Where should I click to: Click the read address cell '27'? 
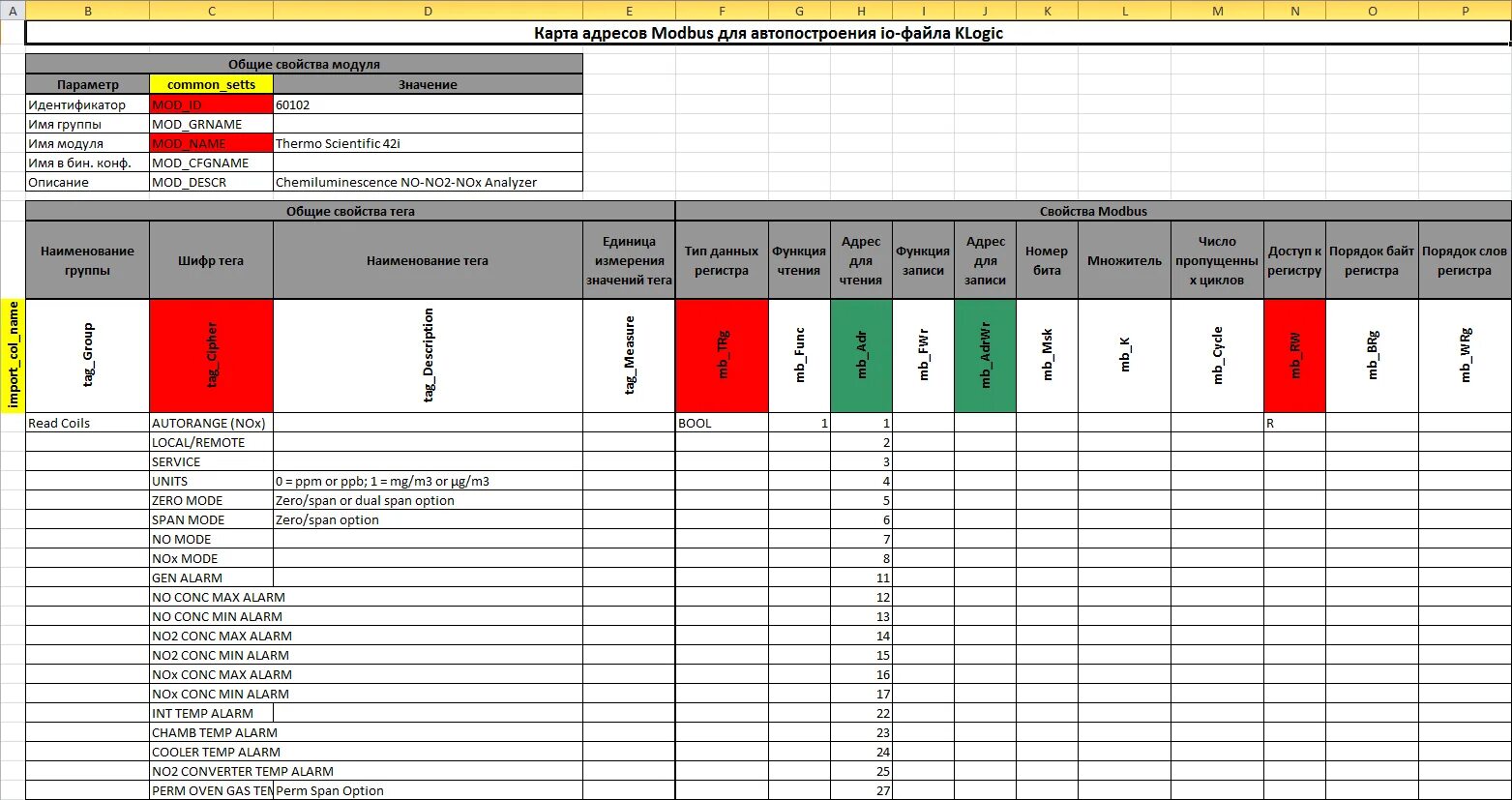coord(862,791)
